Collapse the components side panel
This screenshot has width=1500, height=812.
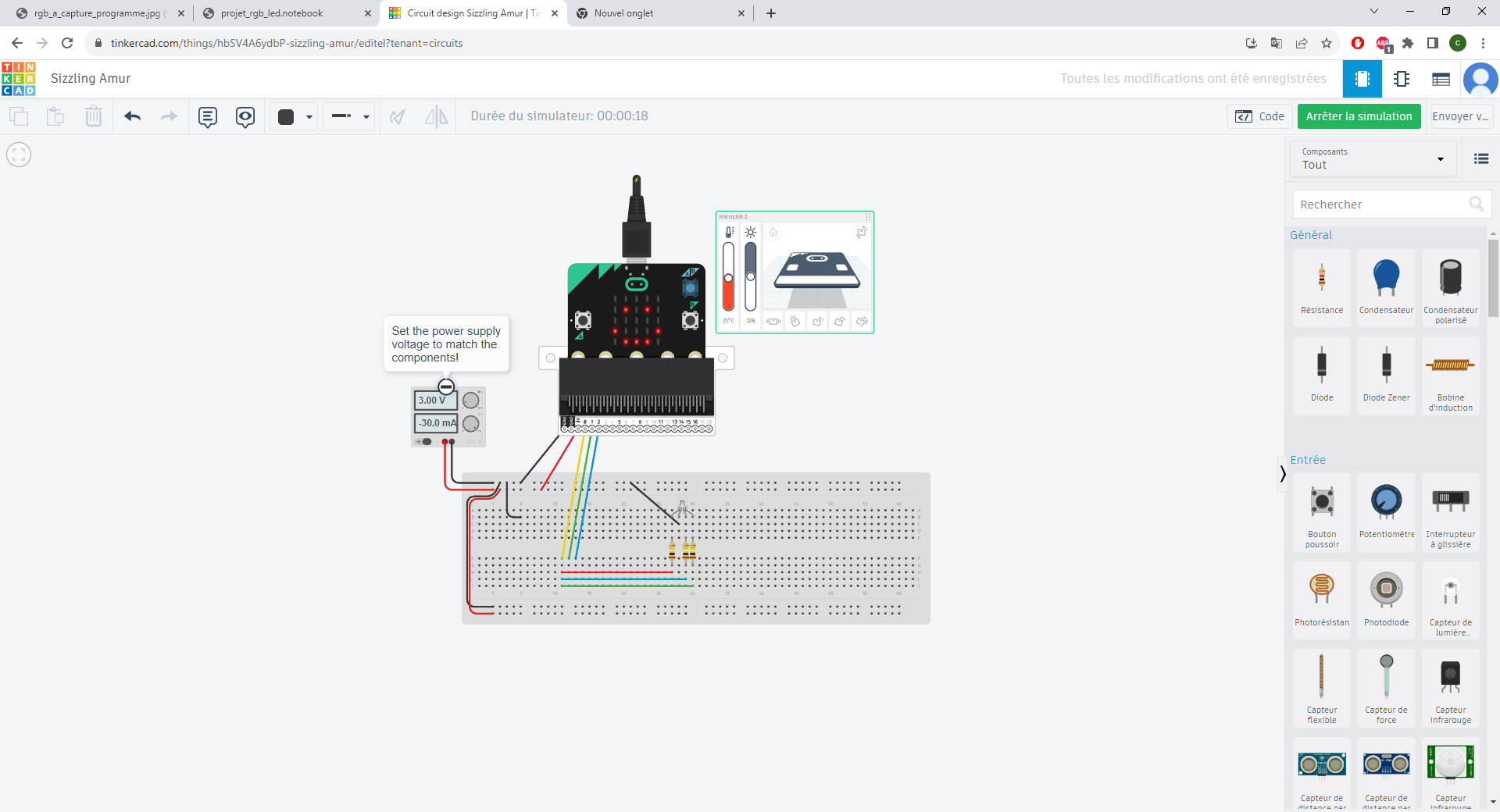tap(1282, 473)
